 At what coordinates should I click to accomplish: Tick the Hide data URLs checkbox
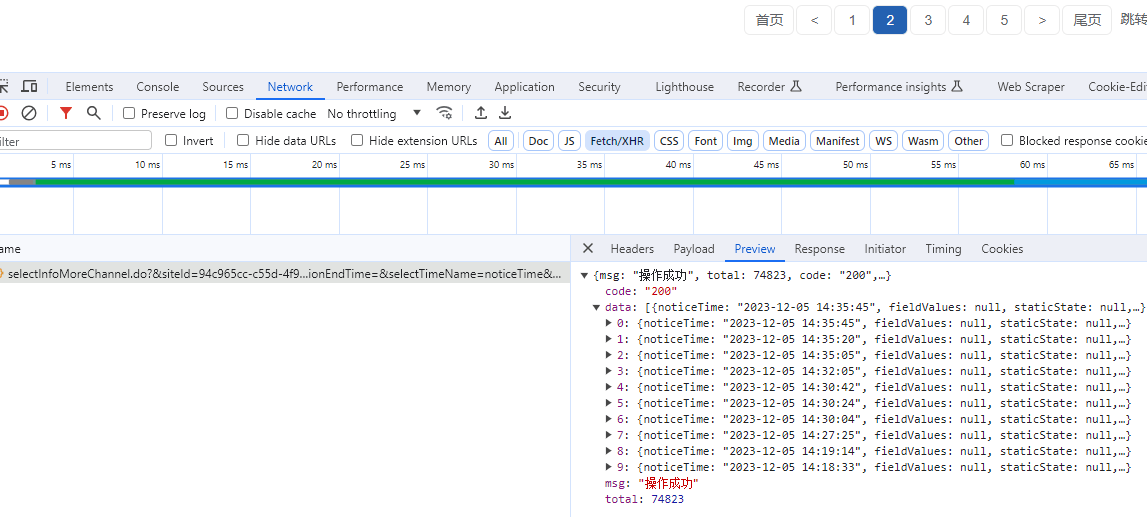(243, 141)
